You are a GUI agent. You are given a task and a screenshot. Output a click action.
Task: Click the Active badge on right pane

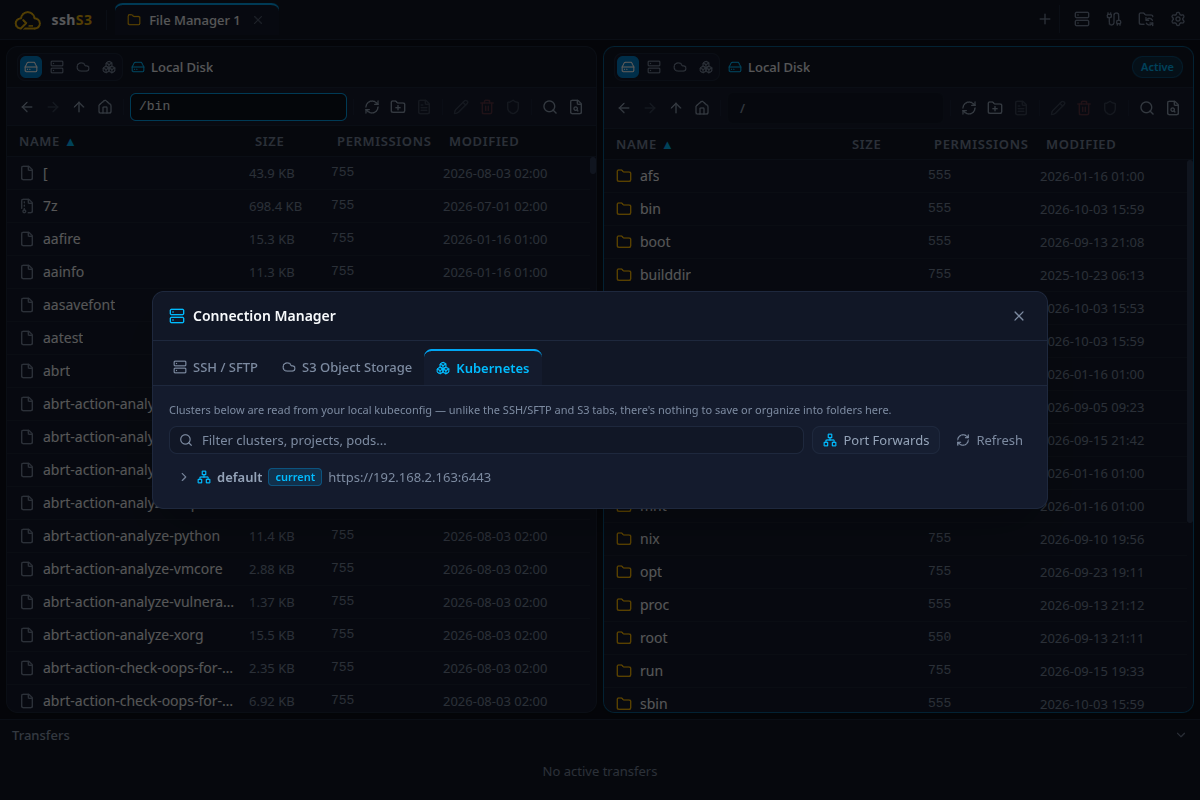(1157, 67)
